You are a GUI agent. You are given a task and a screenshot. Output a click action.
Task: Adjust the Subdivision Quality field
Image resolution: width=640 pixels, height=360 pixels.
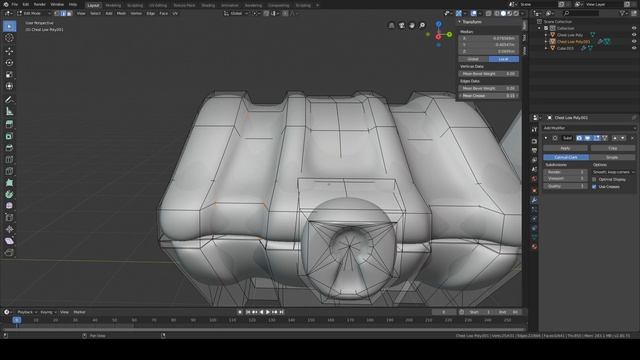pyautogui.click(x=565, y=186)
